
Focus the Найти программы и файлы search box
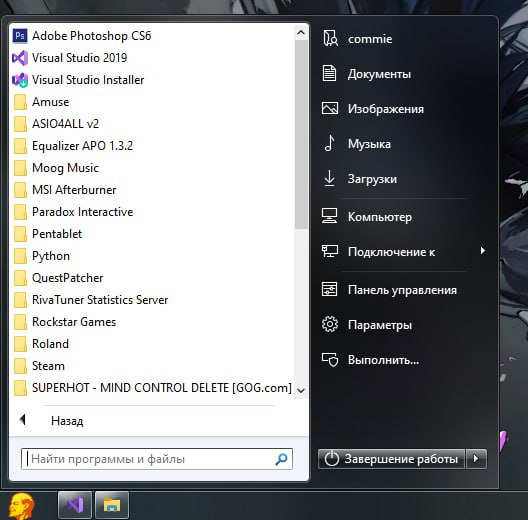pyautogui.click(x=157, y=459)
